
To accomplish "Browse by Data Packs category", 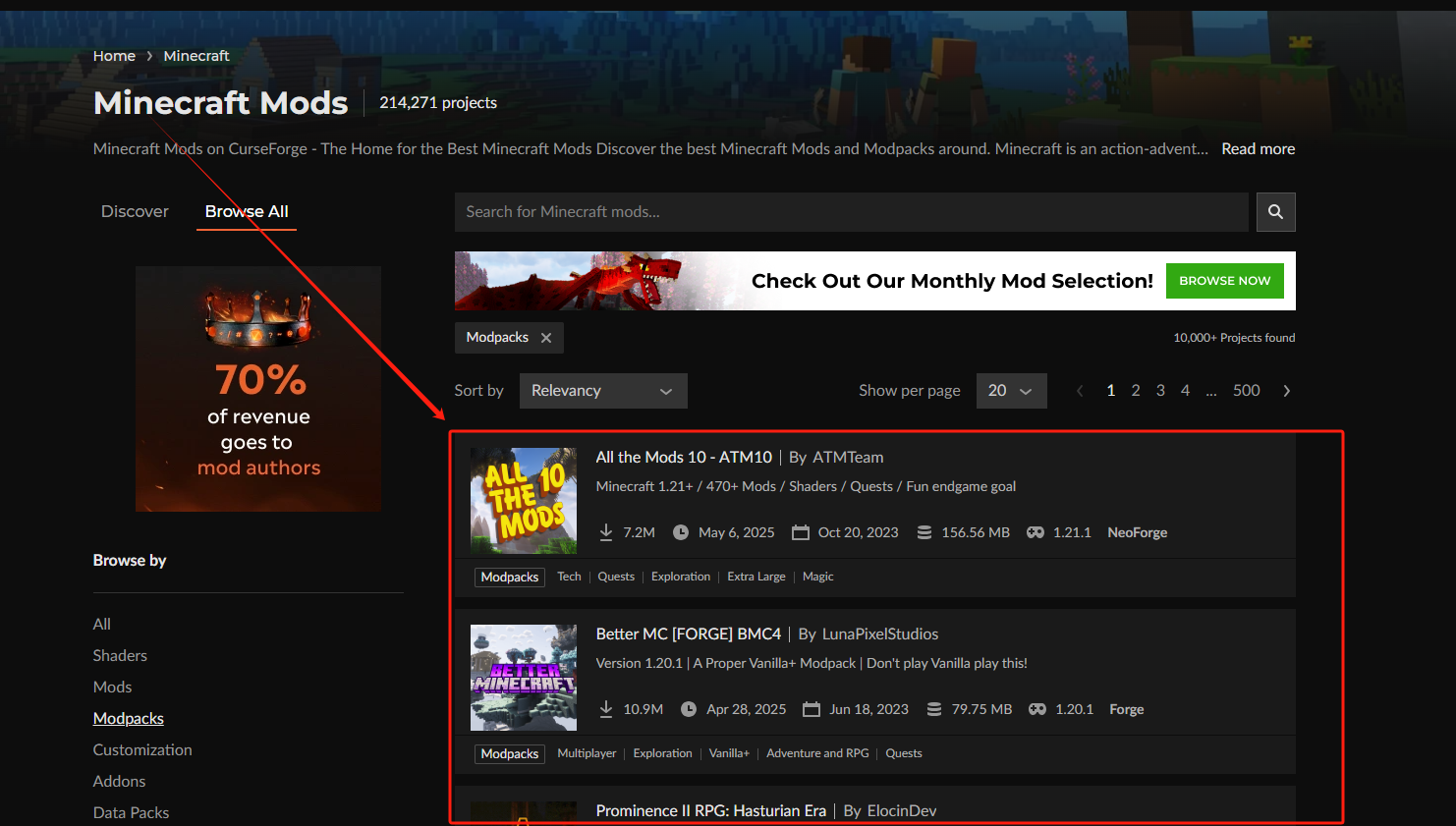I will coord(131,812).
